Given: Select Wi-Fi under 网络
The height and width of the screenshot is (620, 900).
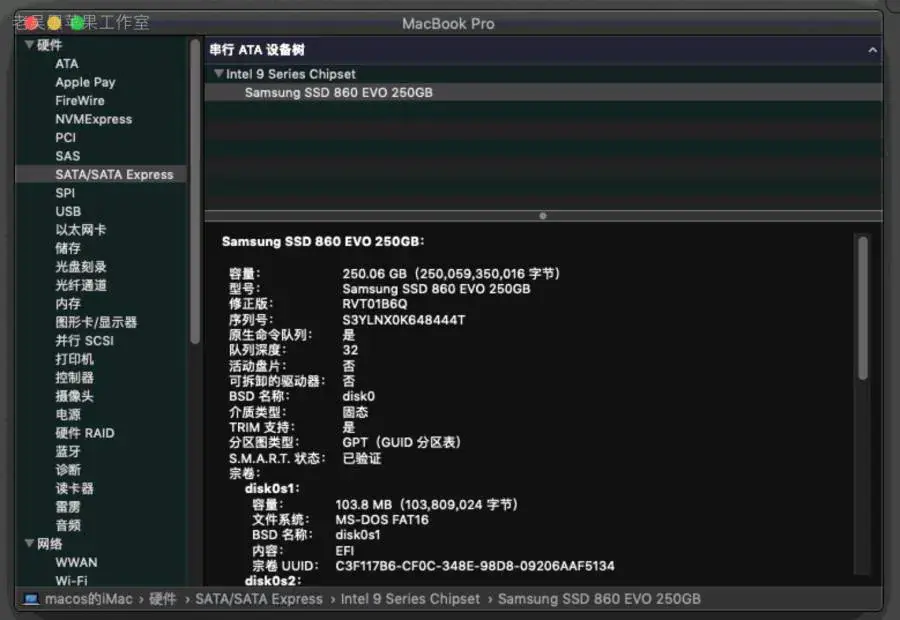Looking at the screenshot, I should click(x=71, y=580).
